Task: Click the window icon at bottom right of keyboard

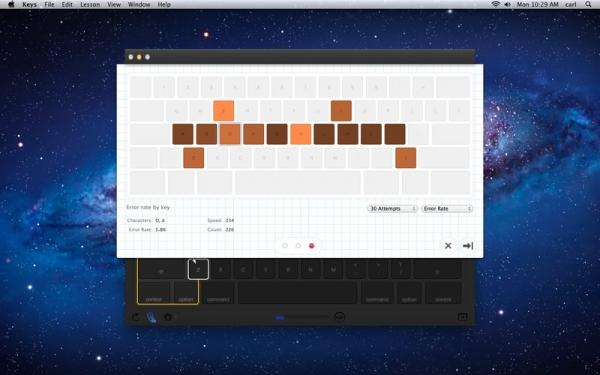Action: tap(462, 317)
